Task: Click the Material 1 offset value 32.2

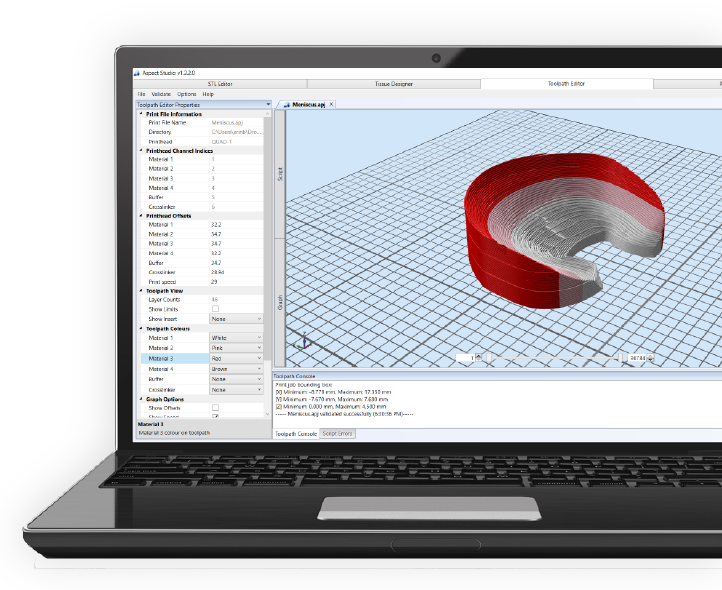Action: [216, 224]
